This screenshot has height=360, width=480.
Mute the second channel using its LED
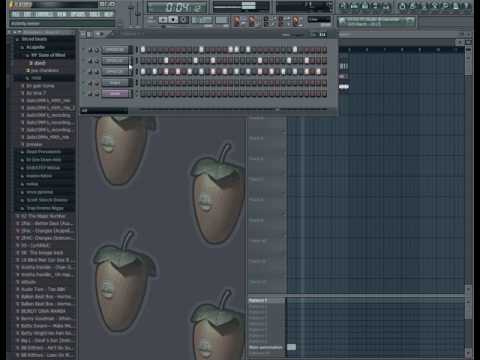point(84,61)
